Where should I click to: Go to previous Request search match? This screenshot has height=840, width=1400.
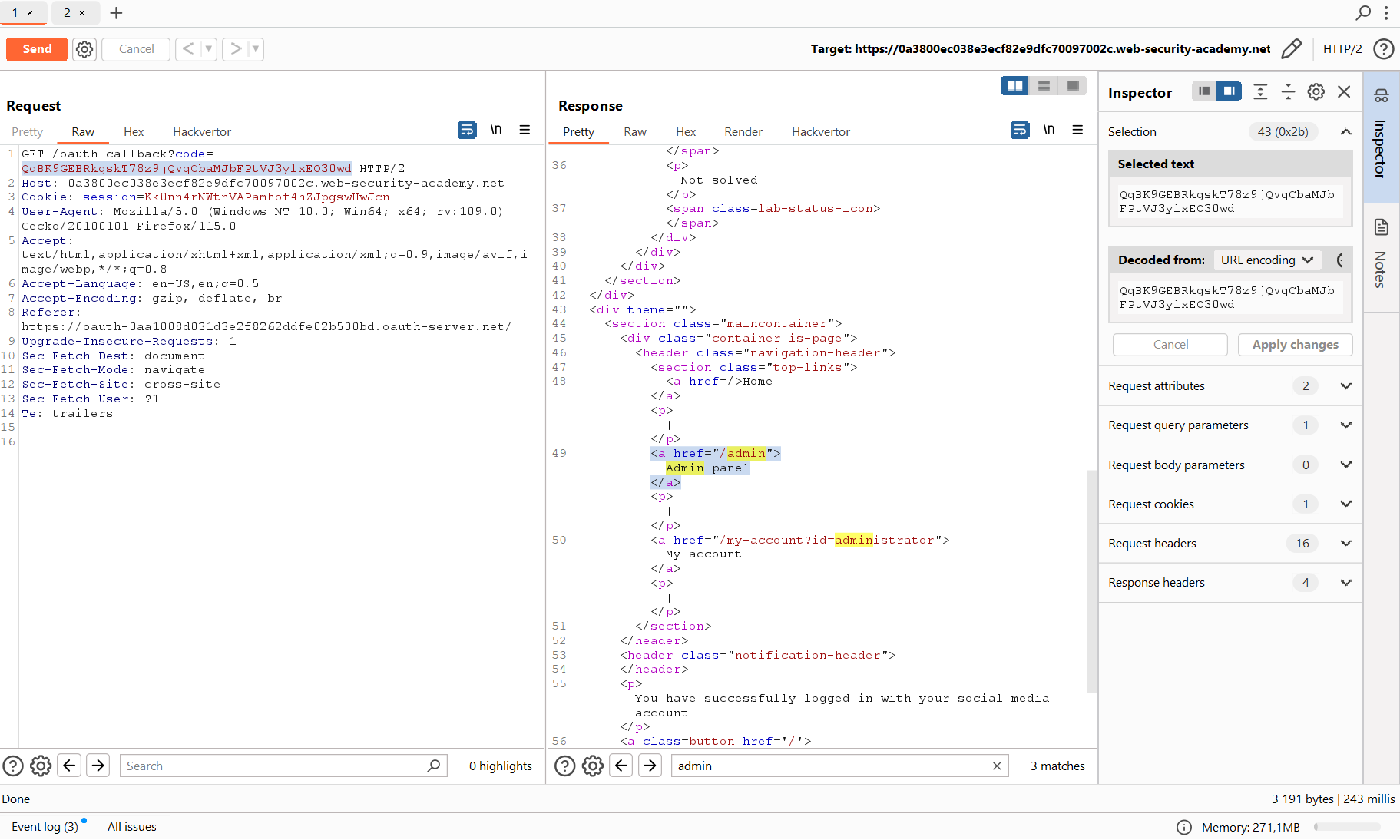point(69,766)
